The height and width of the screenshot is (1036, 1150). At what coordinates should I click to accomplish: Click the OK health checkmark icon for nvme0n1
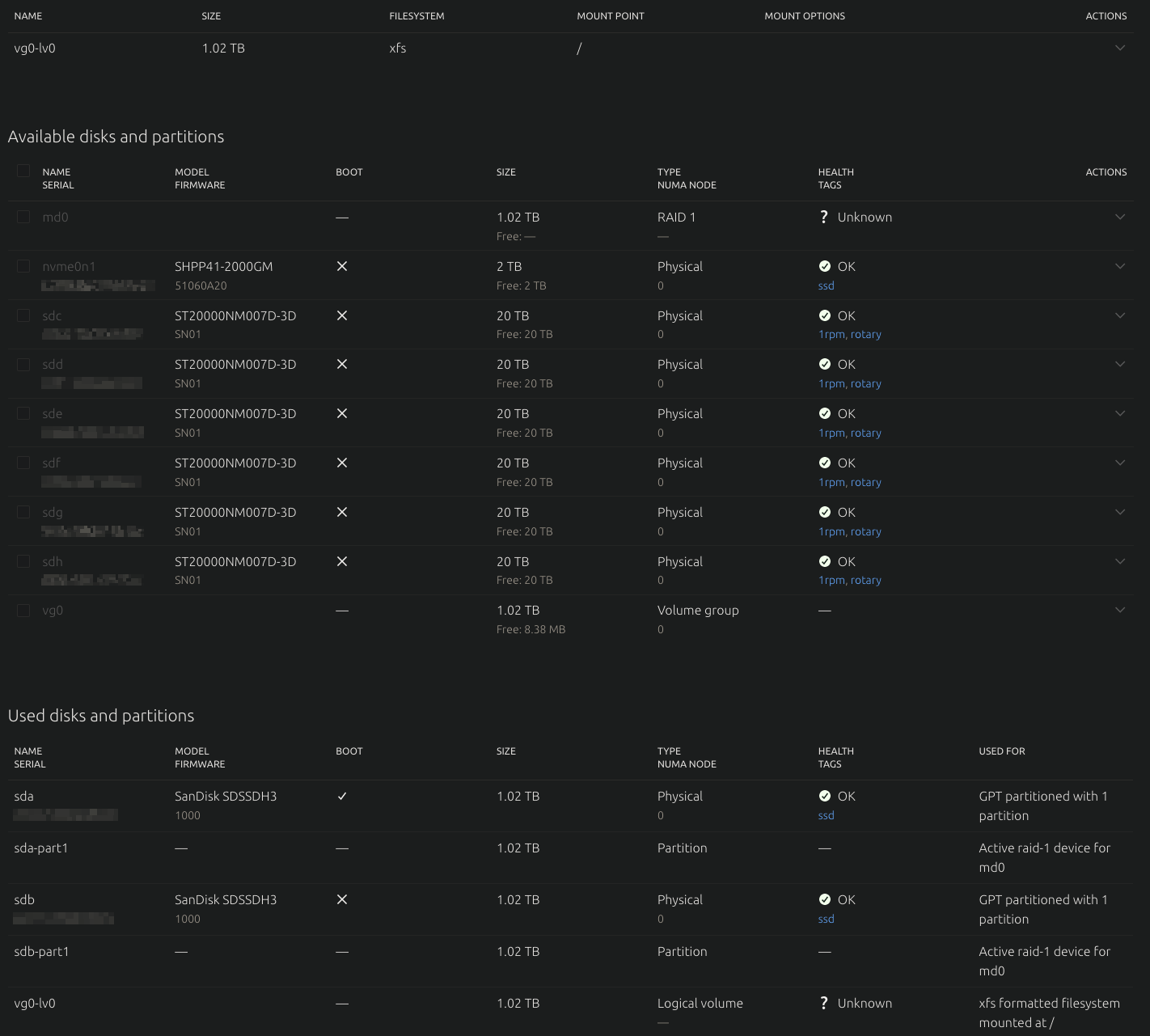point(824,267)
